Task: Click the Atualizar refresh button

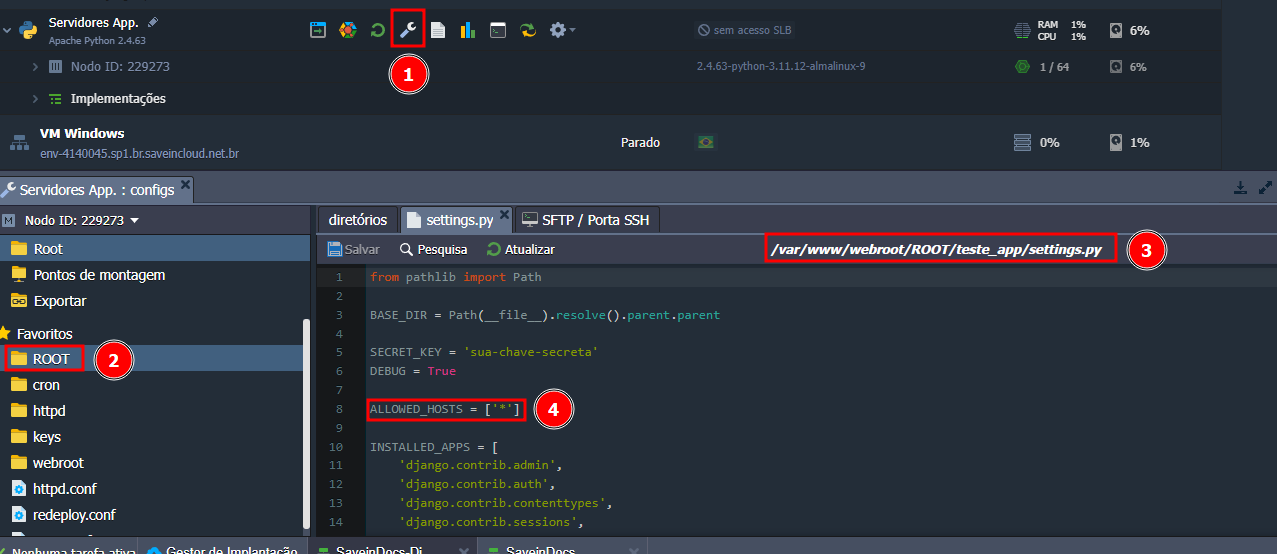Action: (520, 249)
